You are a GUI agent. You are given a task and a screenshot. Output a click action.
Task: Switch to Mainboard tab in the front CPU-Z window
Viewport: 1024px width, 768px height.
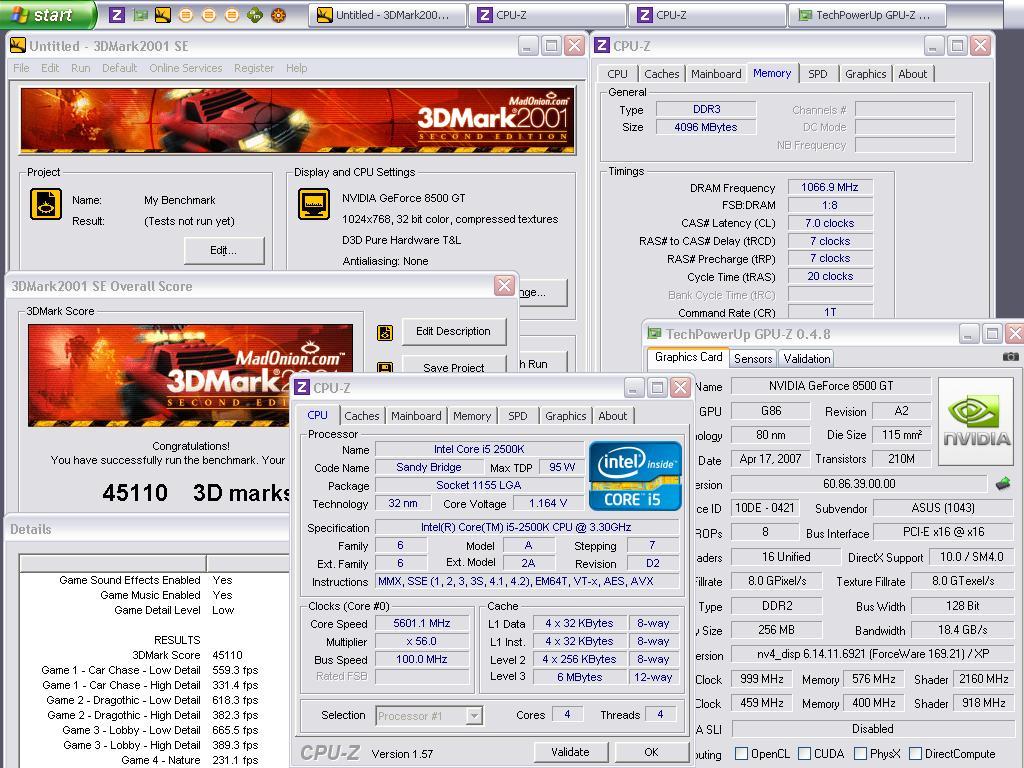click(416, 416)
